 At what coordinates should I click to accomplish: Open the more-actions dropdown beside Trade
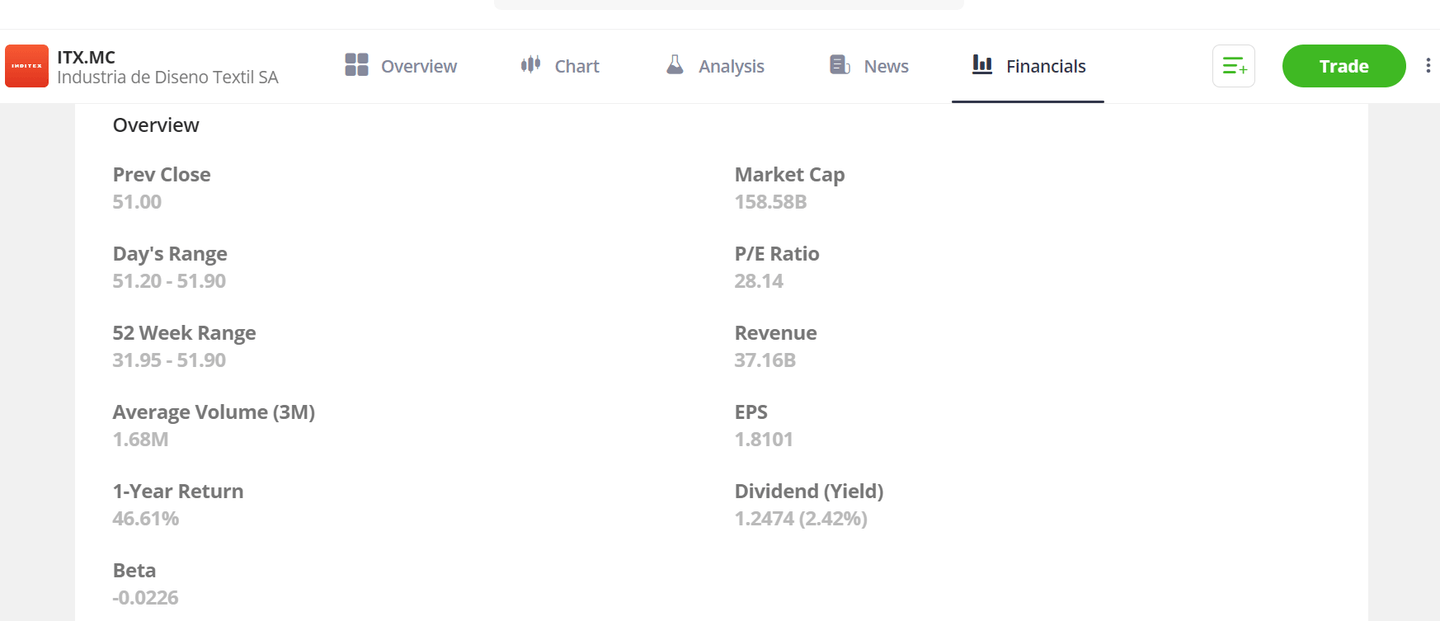pos(1428,64)
